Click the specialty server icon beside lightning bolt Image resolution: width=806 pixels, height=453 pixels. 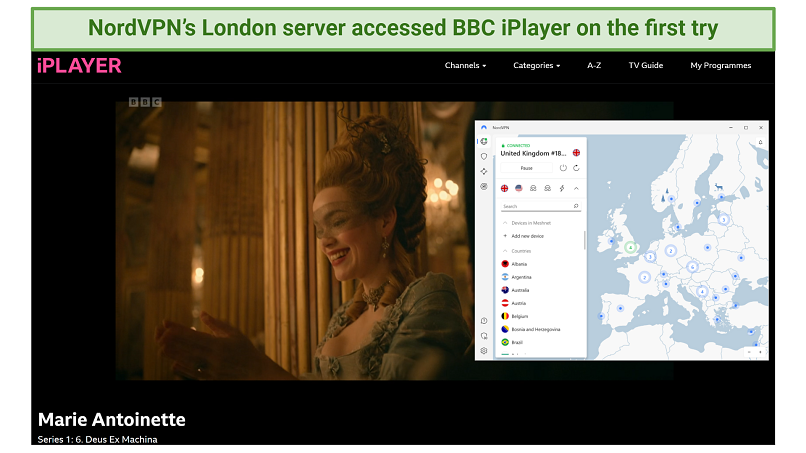(x=547, y=188)
